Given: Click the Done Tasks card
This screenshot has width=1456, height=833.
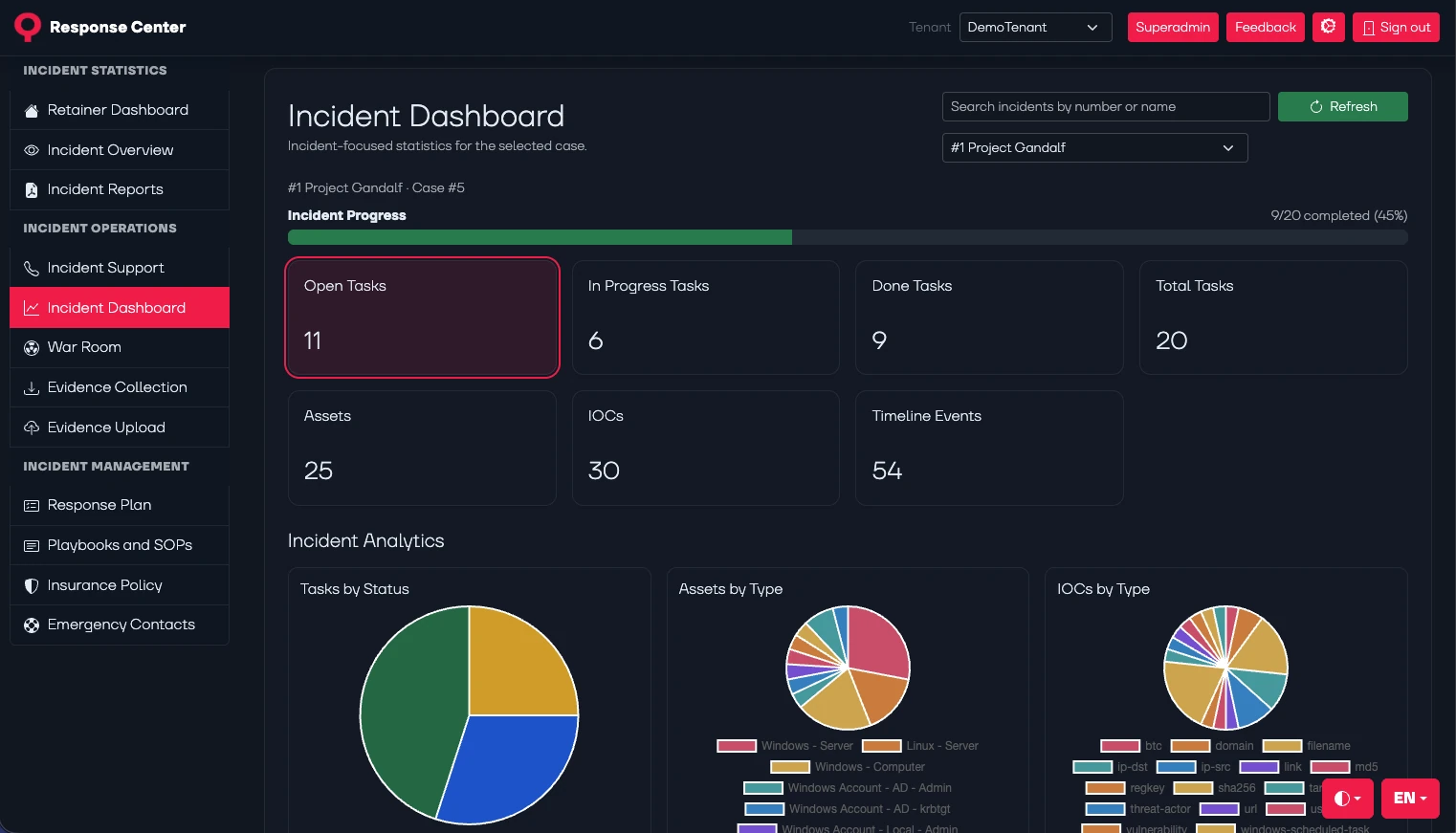Looking at the screenshot, I should click(989, 318).
